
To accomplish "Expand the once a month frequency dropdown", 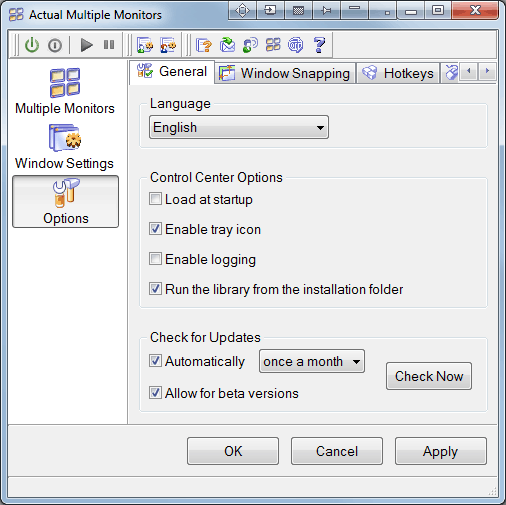I will (312, 361).
